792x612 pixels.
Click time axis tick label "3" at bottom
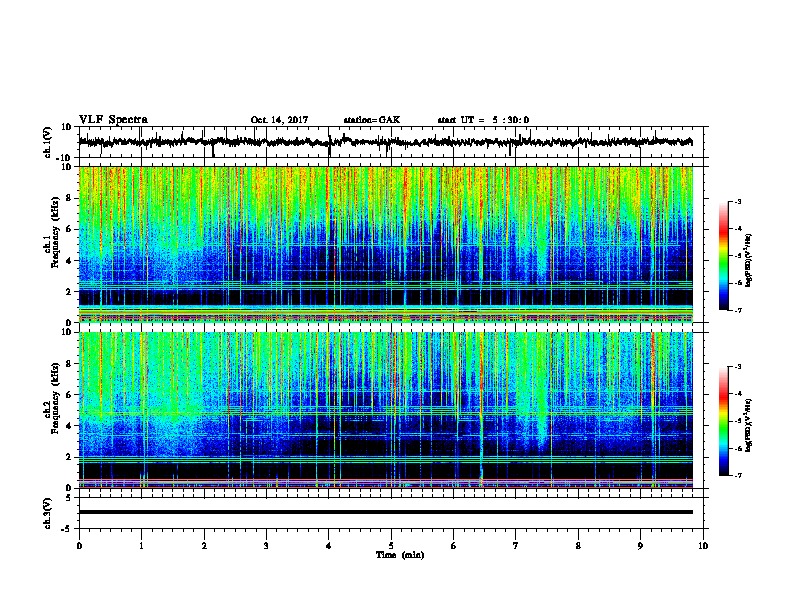[266, 546]
